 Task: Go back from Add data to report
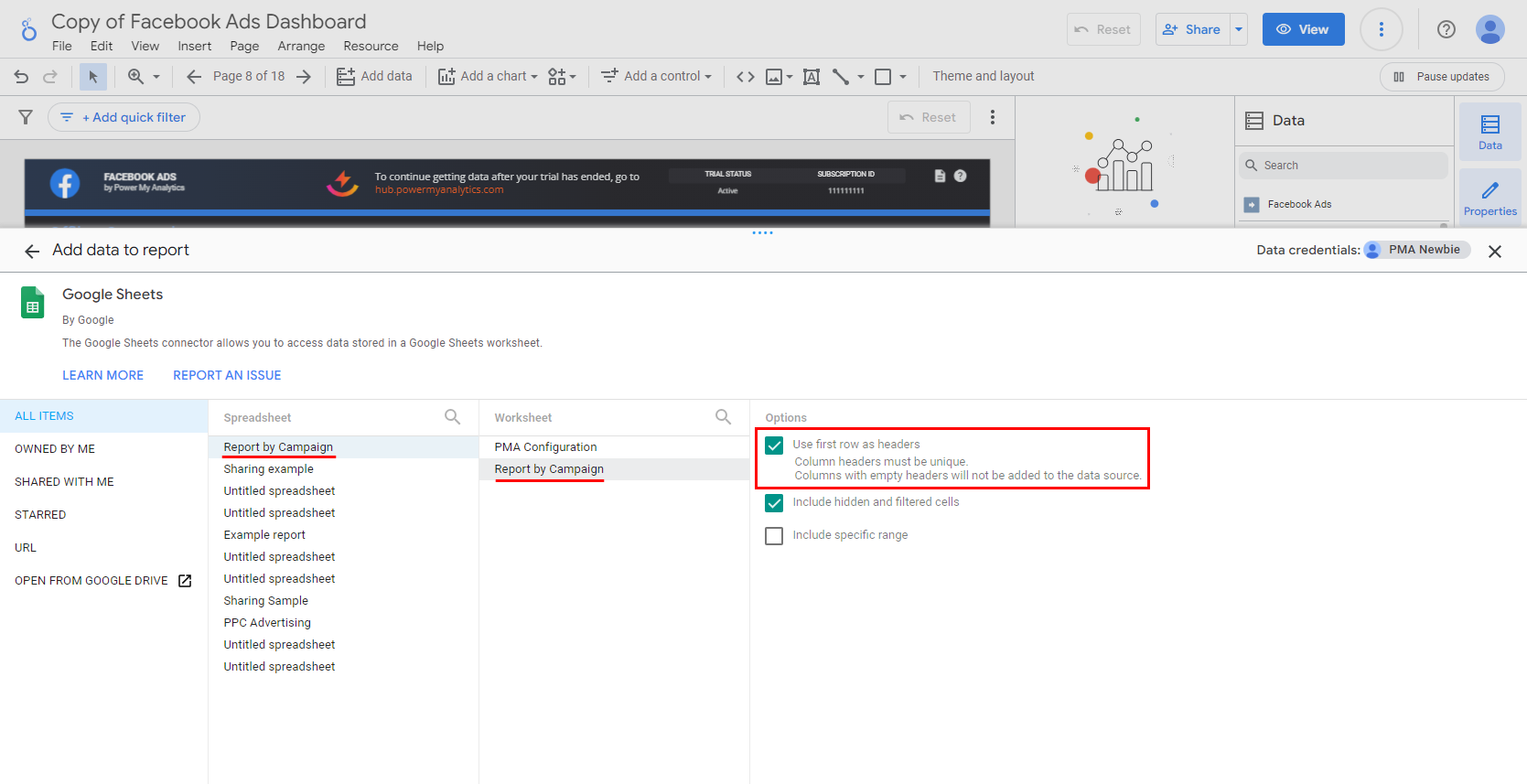(x=32, y=251)
